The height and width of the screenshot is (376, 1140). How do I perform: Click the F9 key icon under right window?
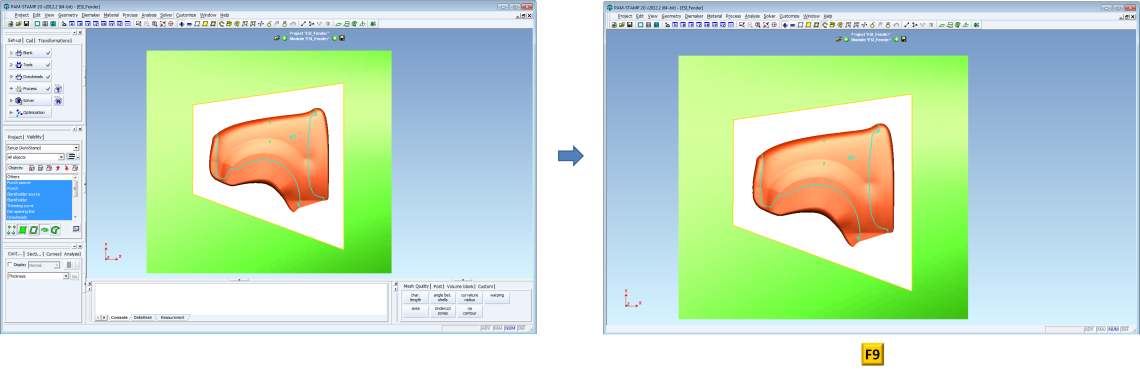tap(872, 354)
